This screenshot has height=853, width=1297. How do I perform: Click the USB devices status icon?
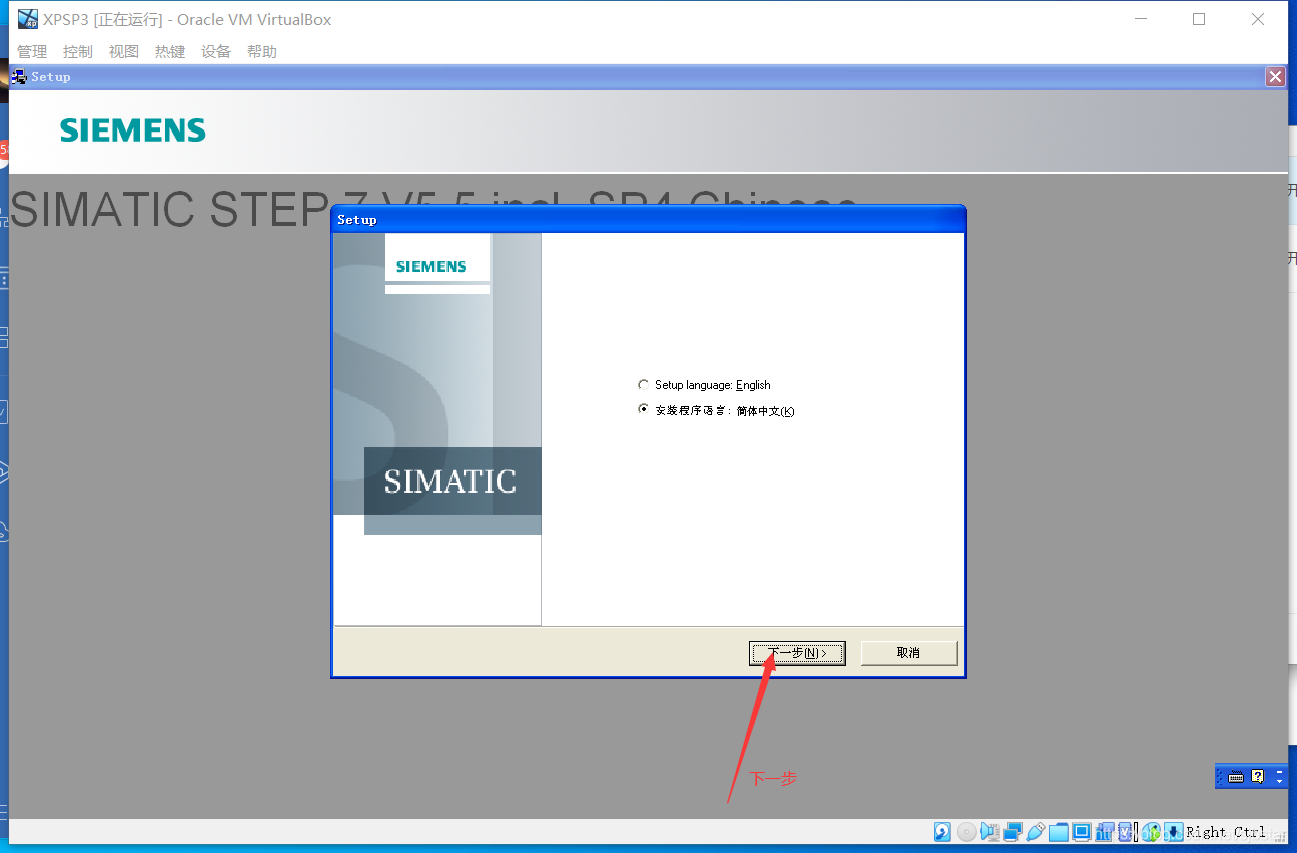click(x=1036, y=832)
